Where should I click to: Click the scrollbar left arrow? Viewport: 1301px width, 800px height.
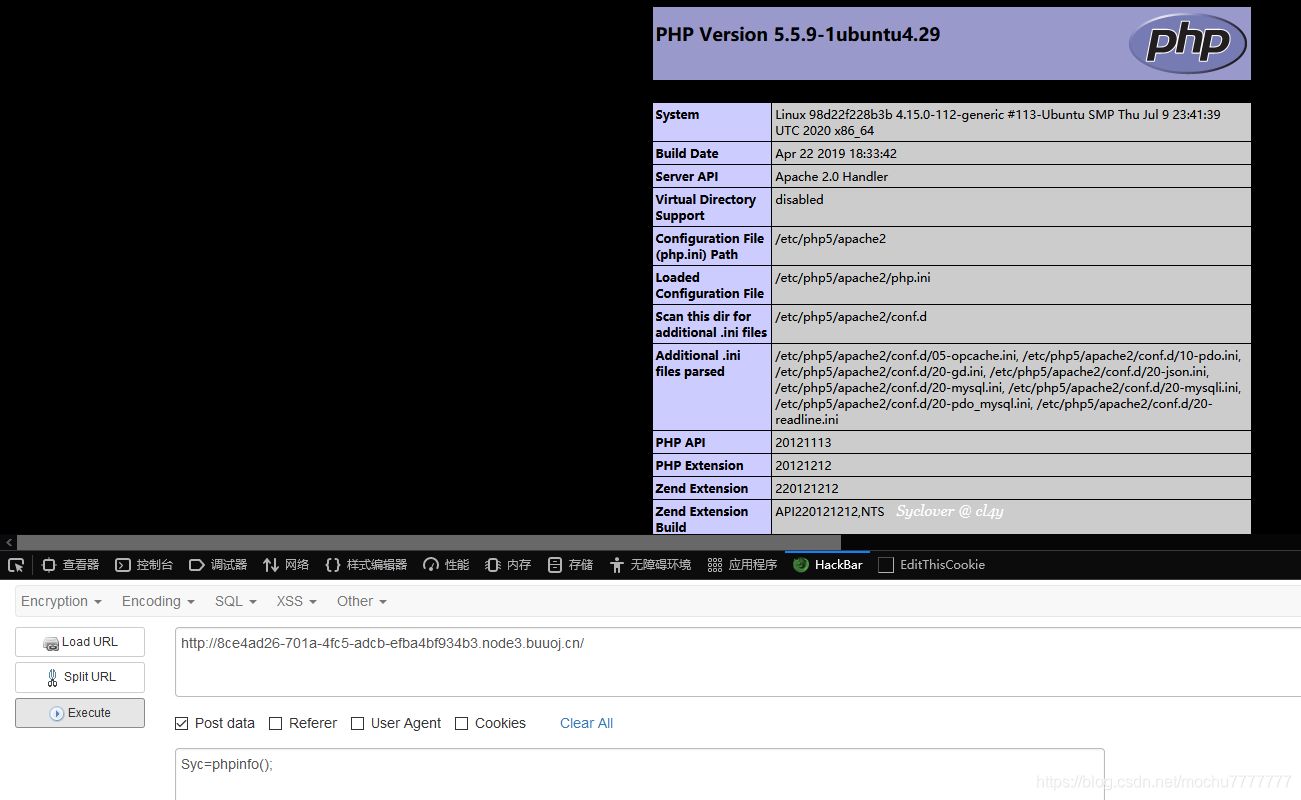[x=8, y=542]
